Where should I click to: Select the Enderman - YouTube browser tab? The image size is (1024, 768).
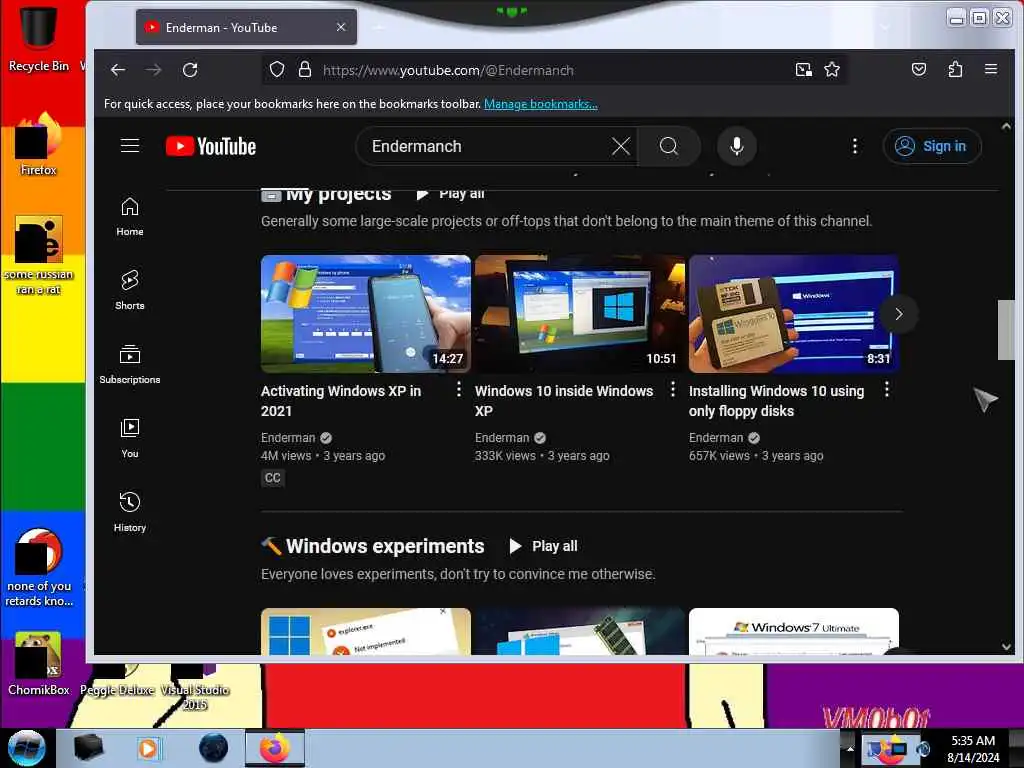click(246, 27)
